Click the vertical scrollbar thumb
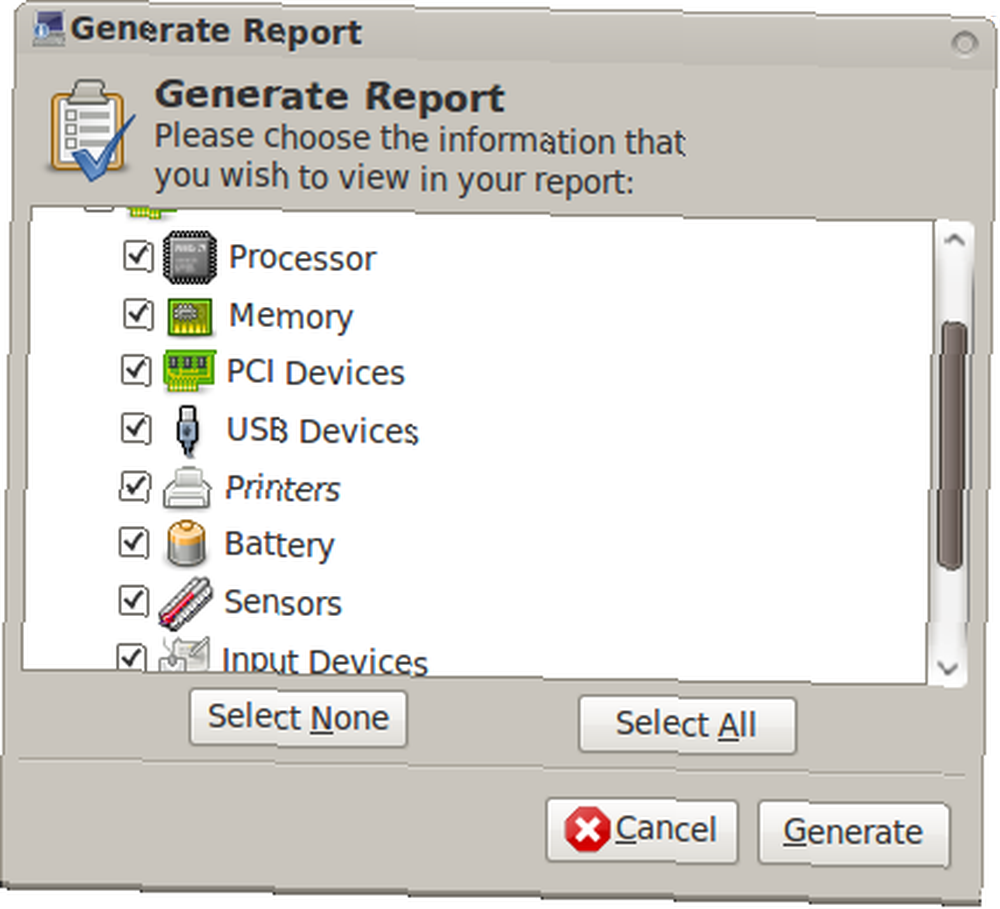The height and width of the screenshot is (909, 1000). [x=952, y=445]
